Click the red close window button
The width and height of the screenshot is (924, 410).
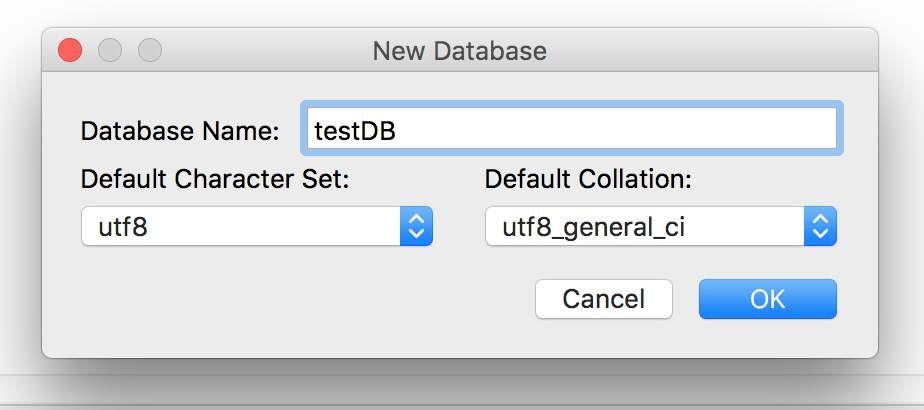pyautogui.click(x=70, y=50)
